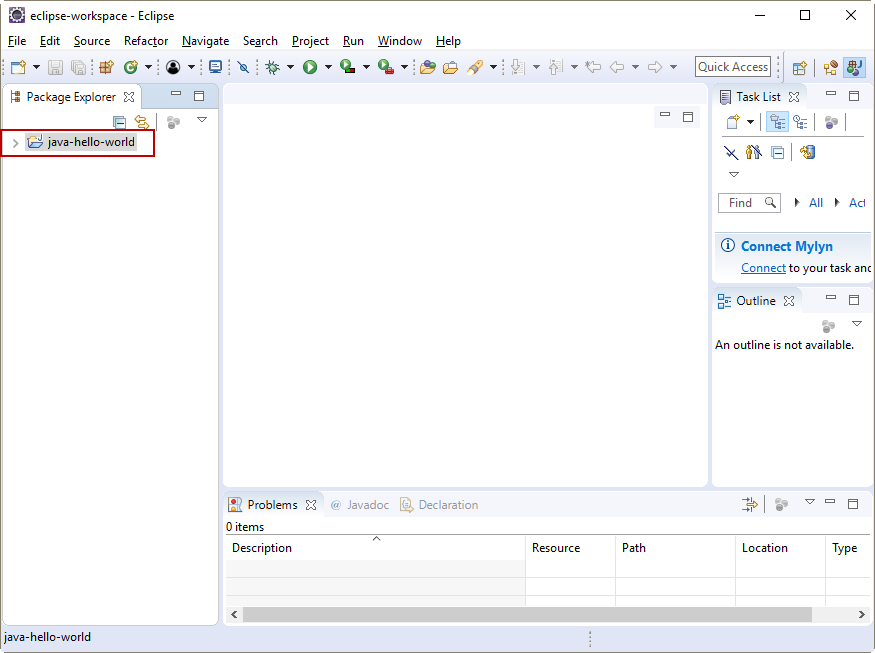Toggle Hide Completed Tasks in Task List
This screenshot has width=875, height=653.
(730, 152)
